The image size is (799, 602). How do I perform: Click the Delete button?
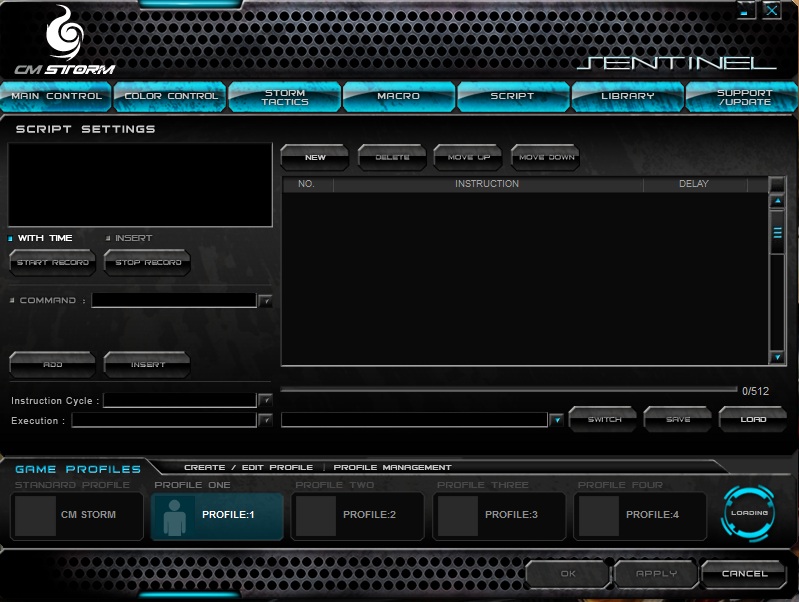tap(392, 158)
